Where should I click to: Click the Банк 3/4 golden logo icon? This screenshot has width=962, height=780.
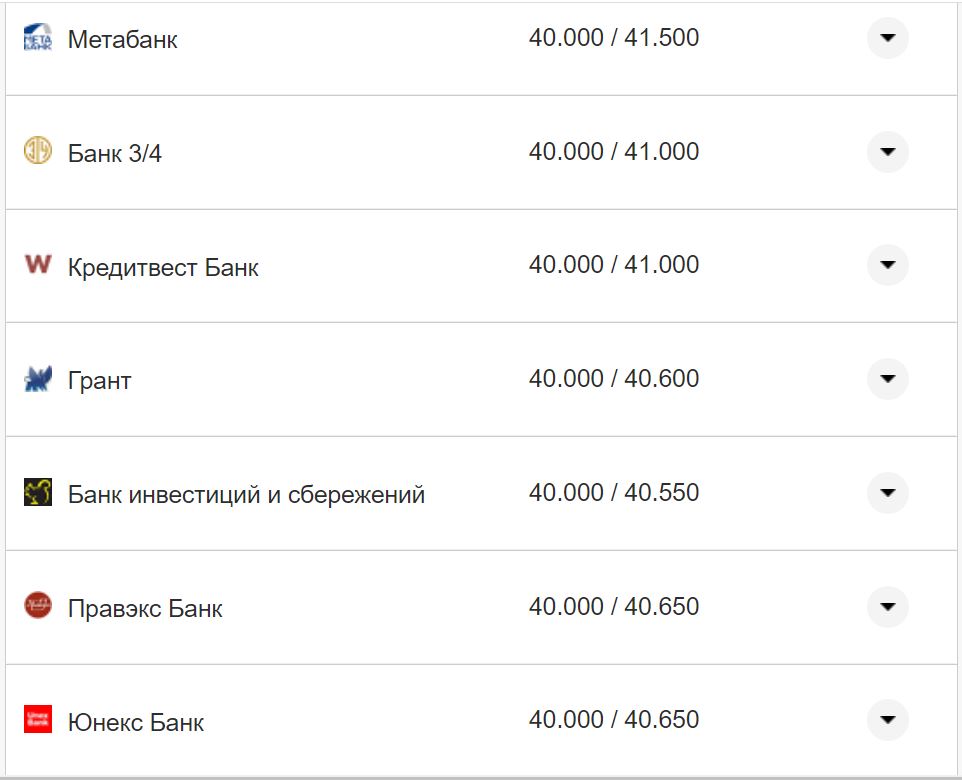pyautogui.click(x=37, y=151)
